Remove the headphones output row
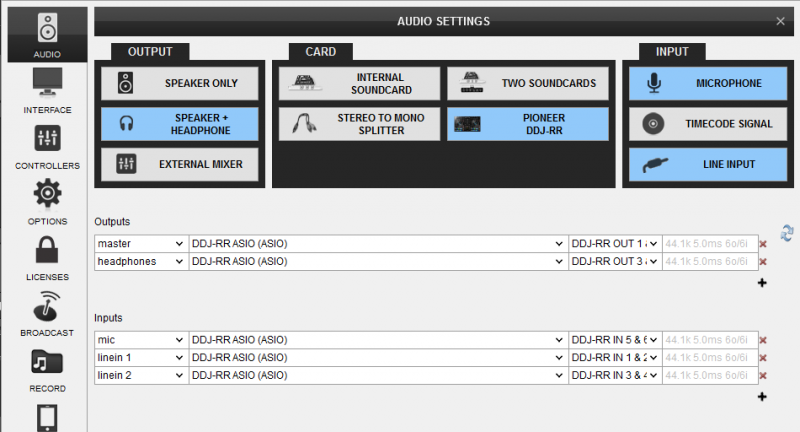This screenshot has height=432, width=800. coord(764,262)
